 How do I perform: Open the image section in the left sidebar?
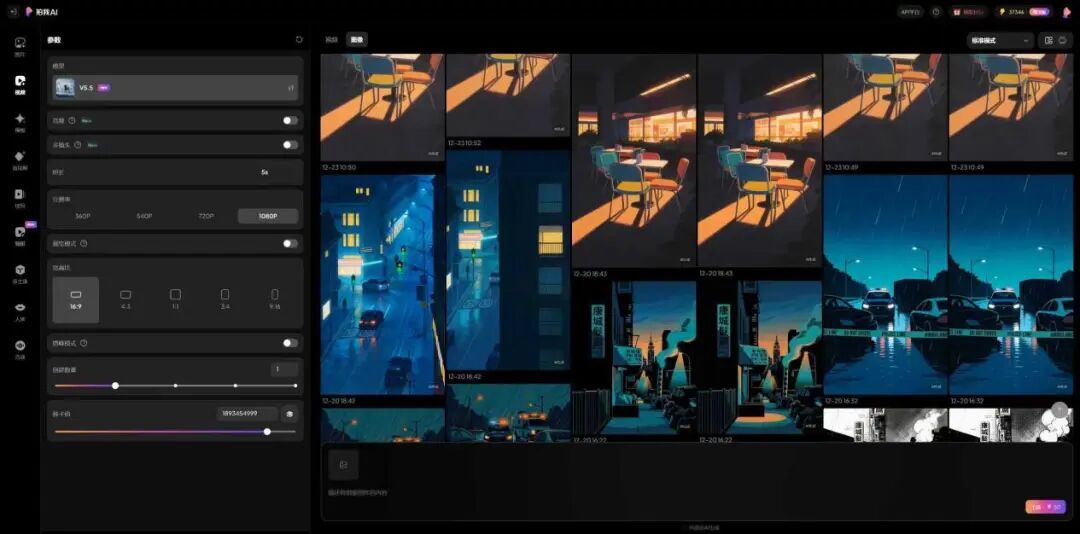(x=20, y=45)
